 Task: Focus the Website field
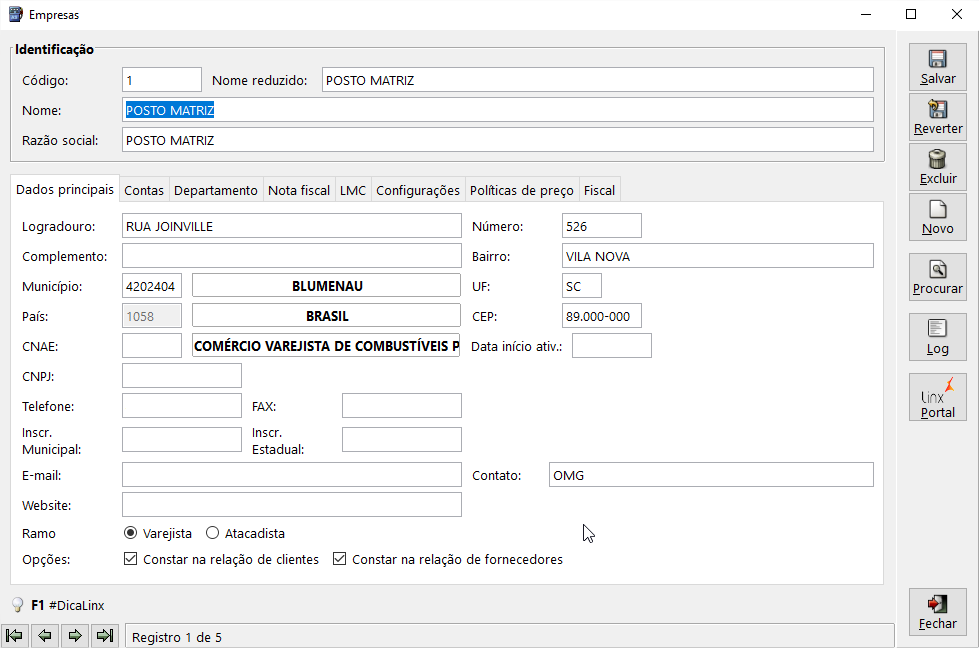292,505
